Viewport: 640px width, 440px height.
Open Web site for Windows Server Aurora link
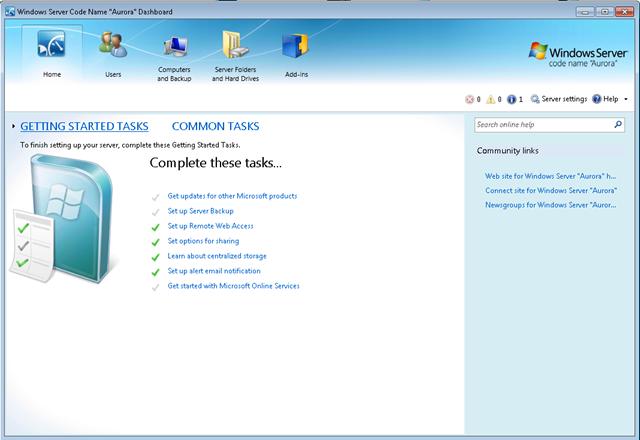point(550,176)
